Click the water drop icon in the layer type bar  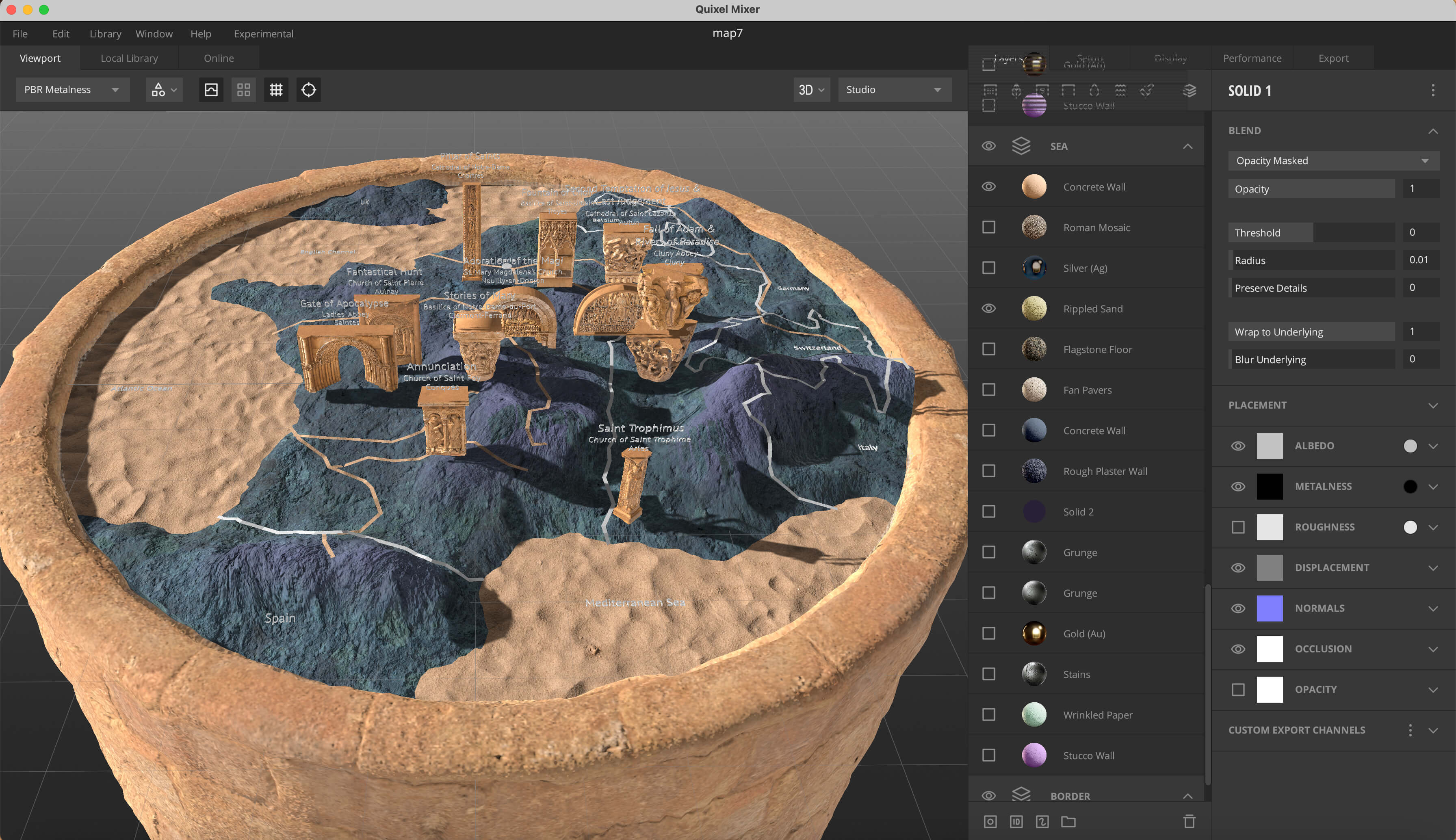[1093, 91]
